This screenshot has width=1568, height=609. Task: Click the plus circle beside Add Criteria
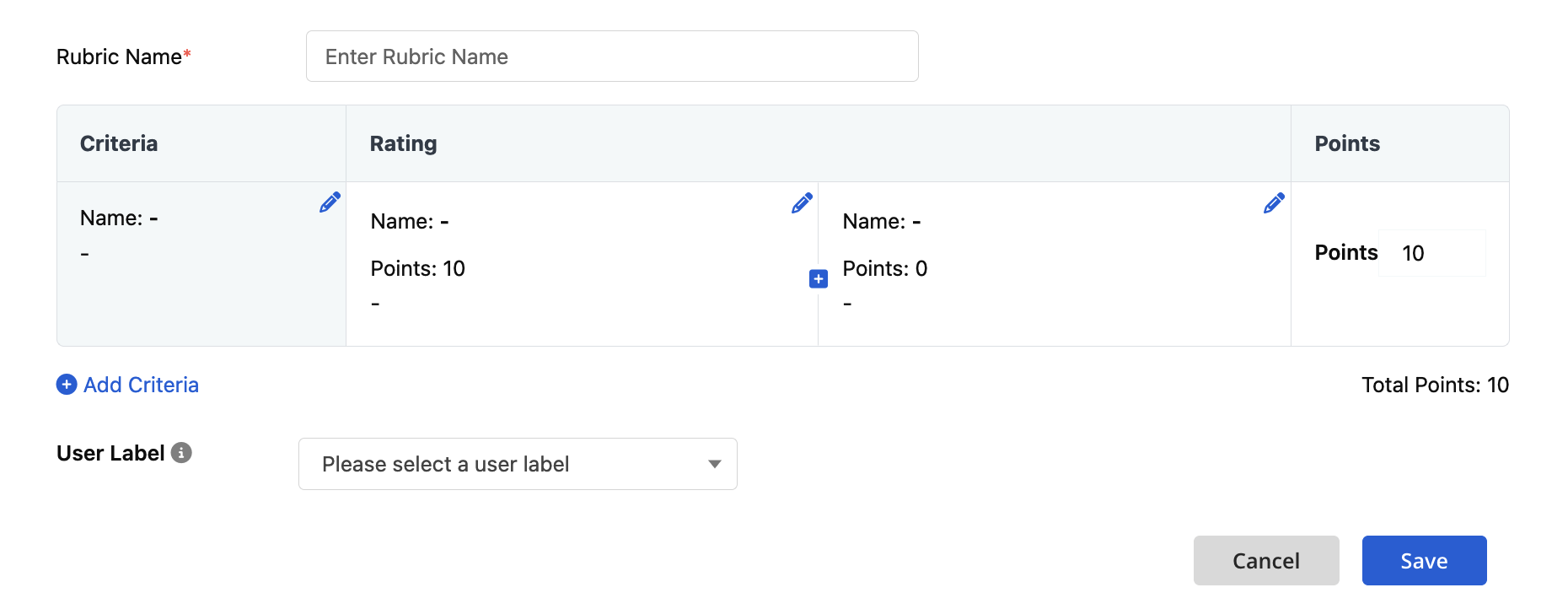(x=67, y=385)
